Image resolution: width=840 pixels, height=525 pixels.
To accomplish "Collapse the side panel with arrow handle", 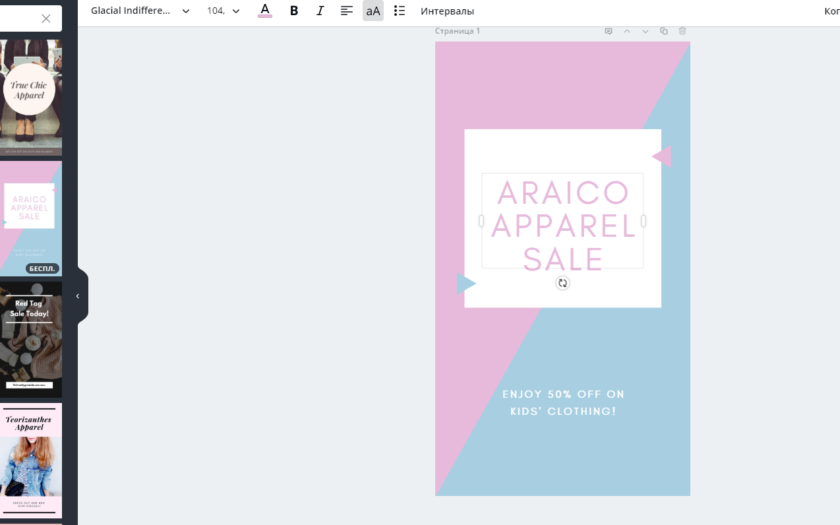I will (78, 296).
